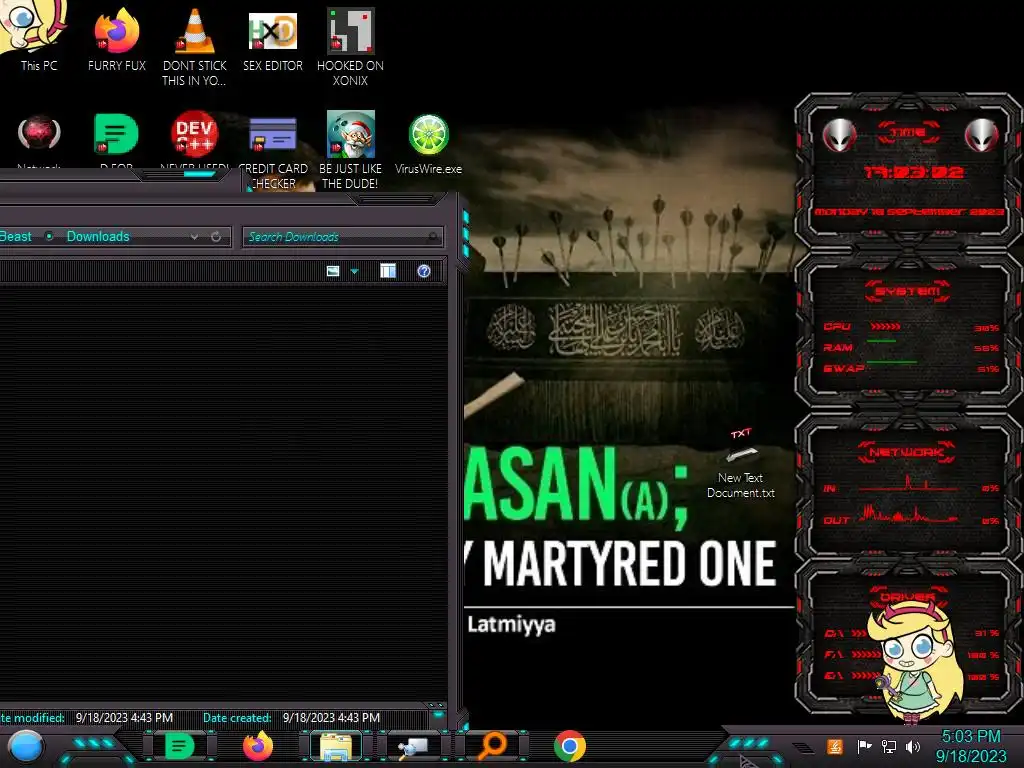Open the SEX EDITOR HxD shortcut

tap(273, 39)
